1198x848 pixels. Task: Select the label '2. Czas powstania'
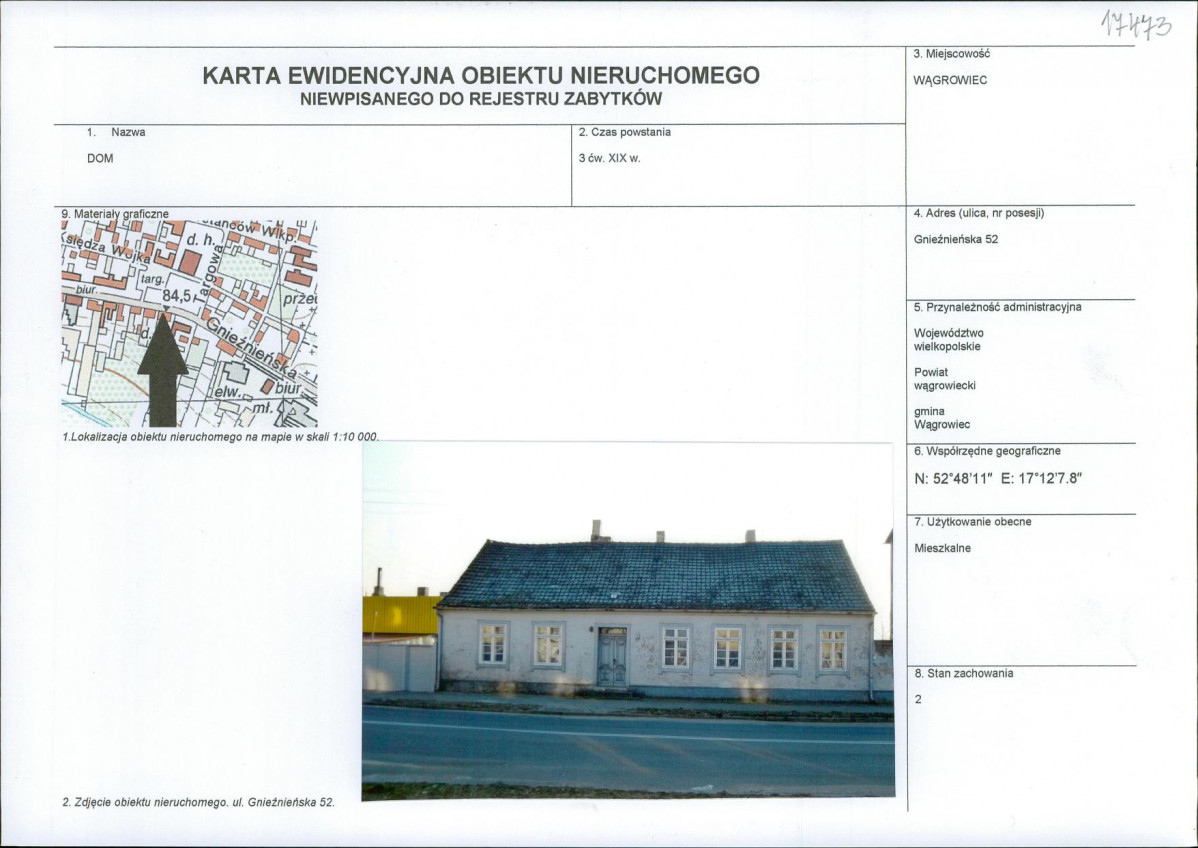pyautogui.click(x=624, y=132)
